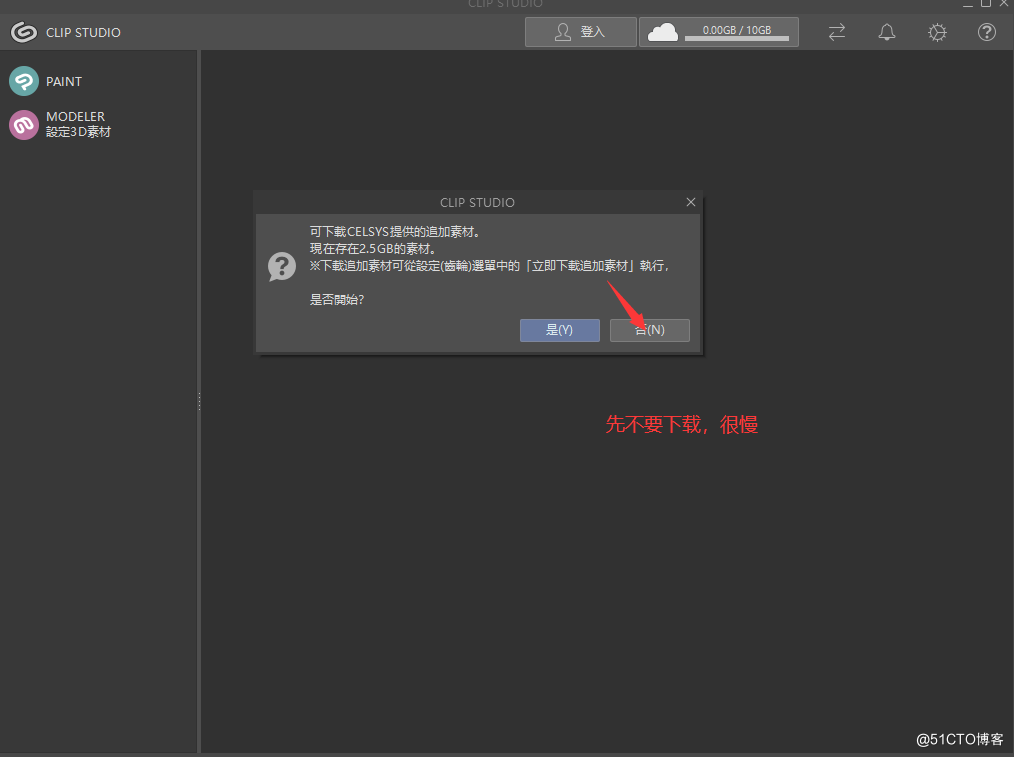Open the PAINT application icon

tap(24, 81)
